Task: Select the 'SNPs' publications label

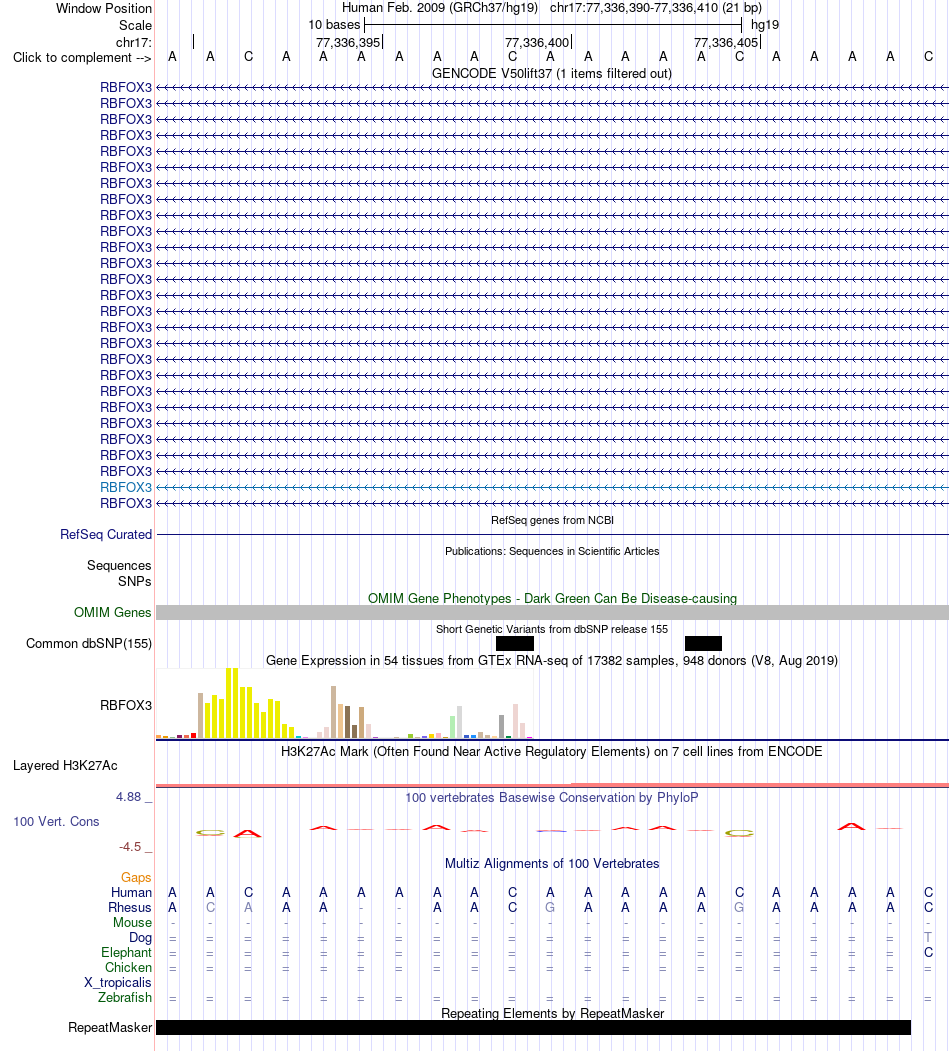Action: pos(135,581)
